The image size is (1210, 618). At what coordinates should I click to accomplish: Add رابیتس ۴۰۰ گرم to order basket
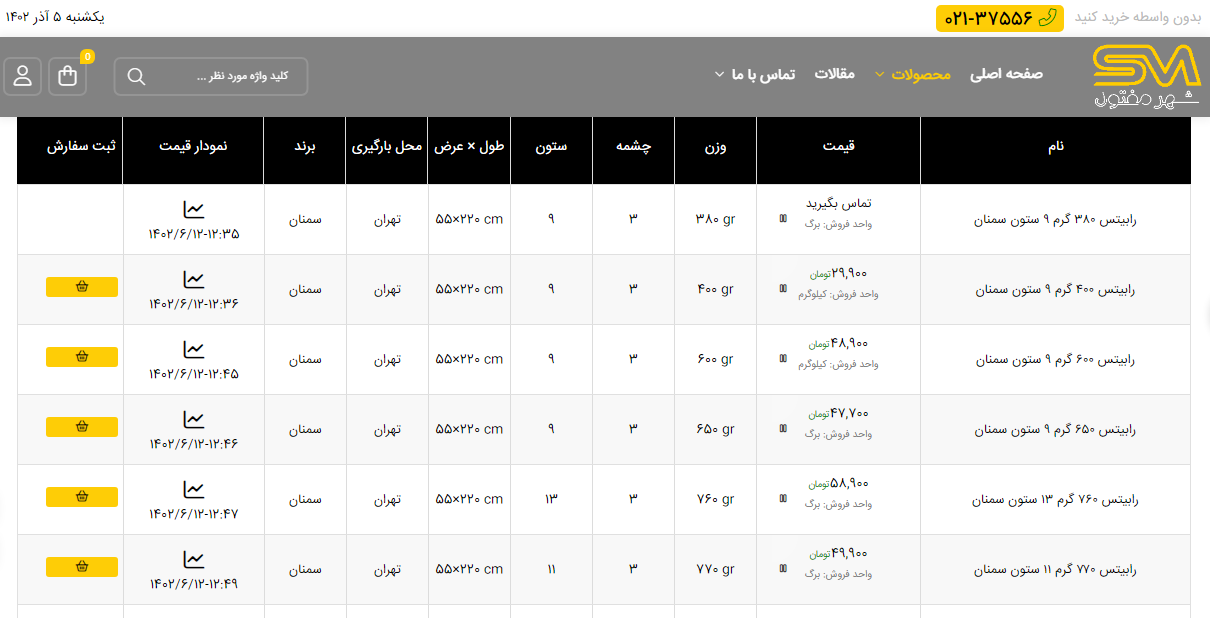pyautogui.click(x=82, y=287)
